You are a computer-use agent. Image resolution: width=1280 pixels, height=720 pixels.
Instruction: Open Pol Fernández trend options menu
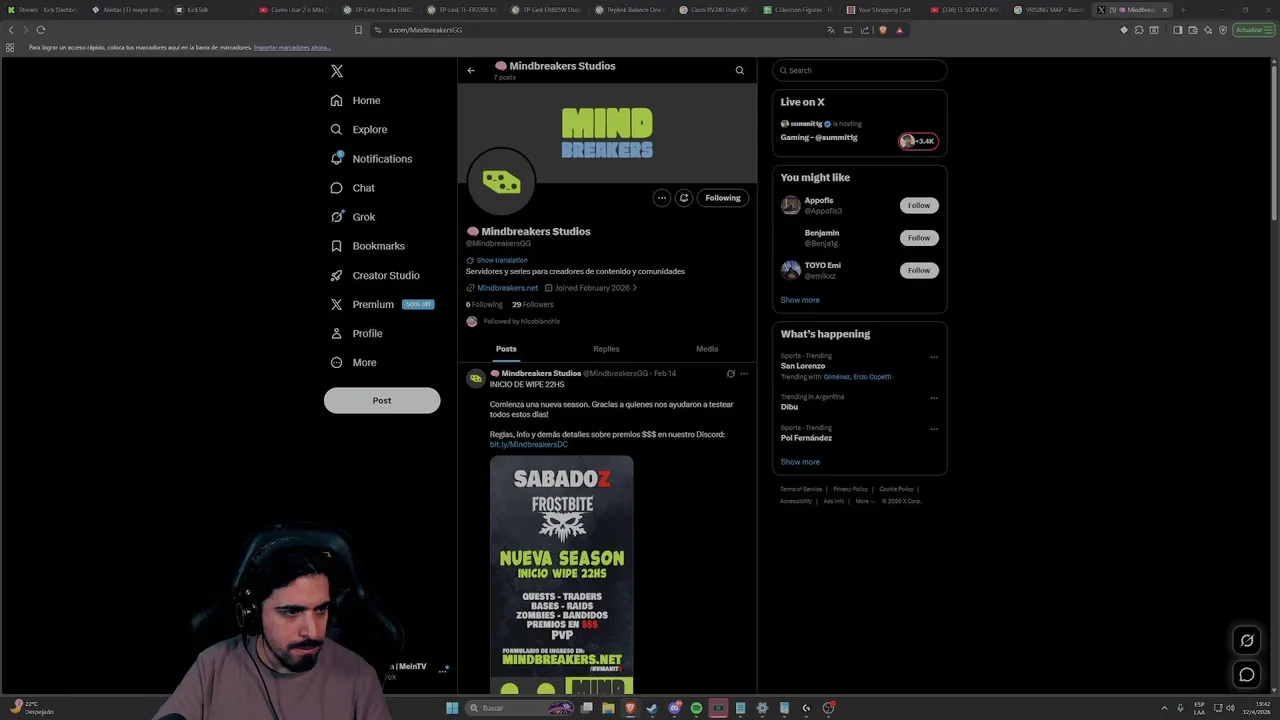click(934, 429)
